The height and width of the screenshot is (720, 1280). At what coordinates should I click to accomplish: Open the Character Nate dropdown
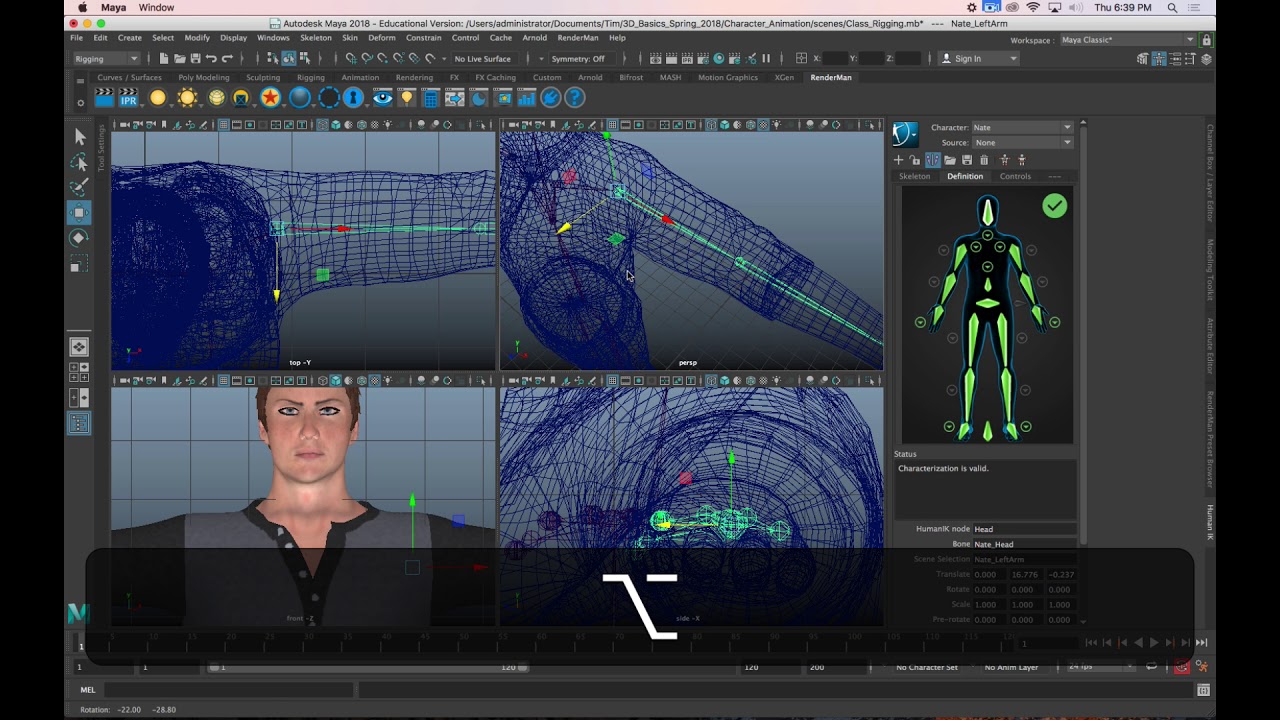pyautogui.click(x=1022, y=127)
